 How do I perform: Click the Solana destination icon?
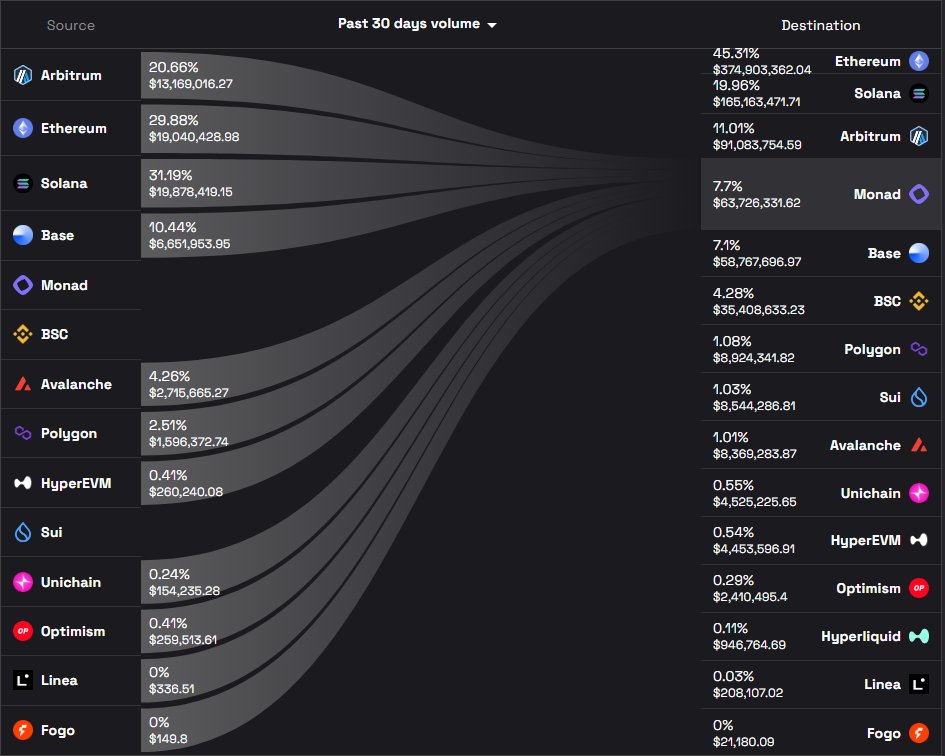pyautogui.click(x=918, y=93)
